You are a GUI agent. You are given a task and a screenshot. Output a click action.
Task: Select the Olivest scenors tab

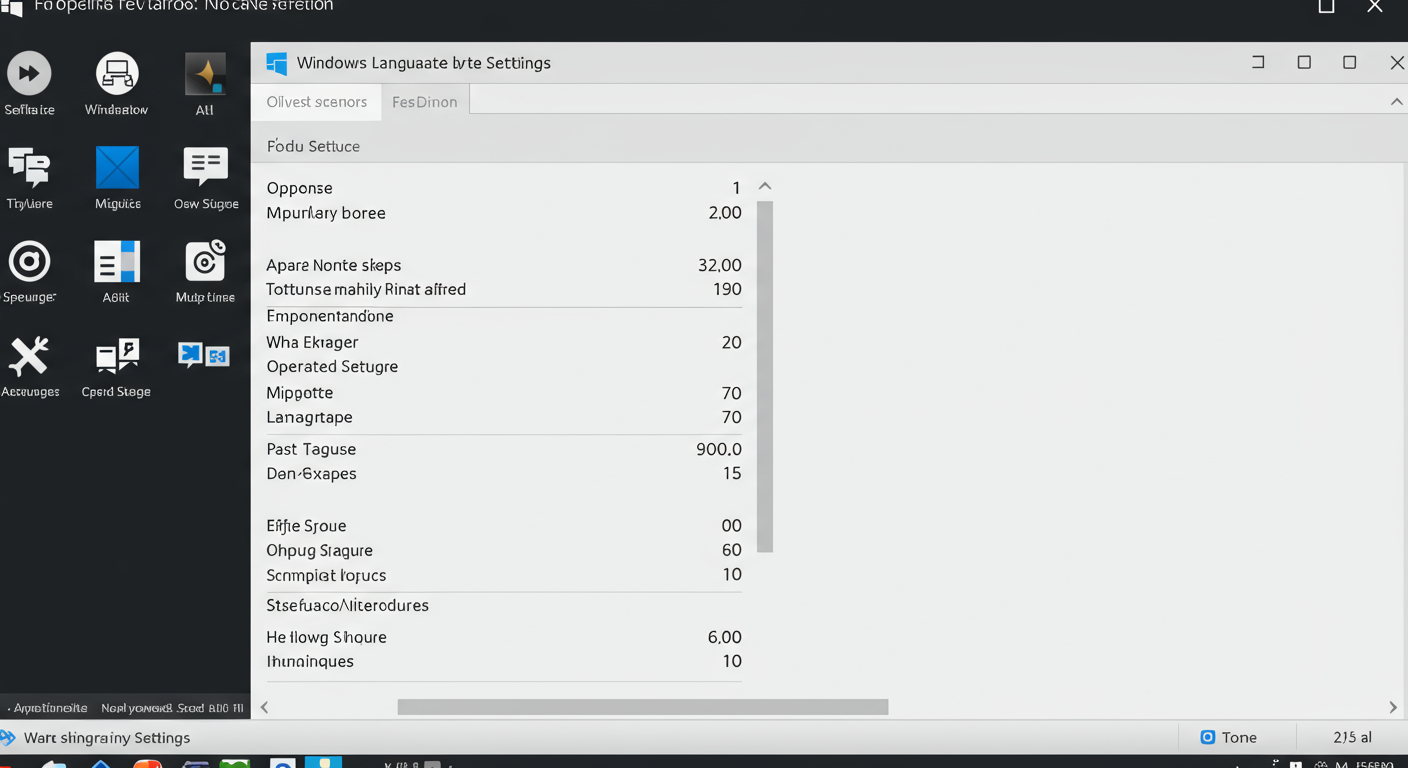(x=317, y=102)
